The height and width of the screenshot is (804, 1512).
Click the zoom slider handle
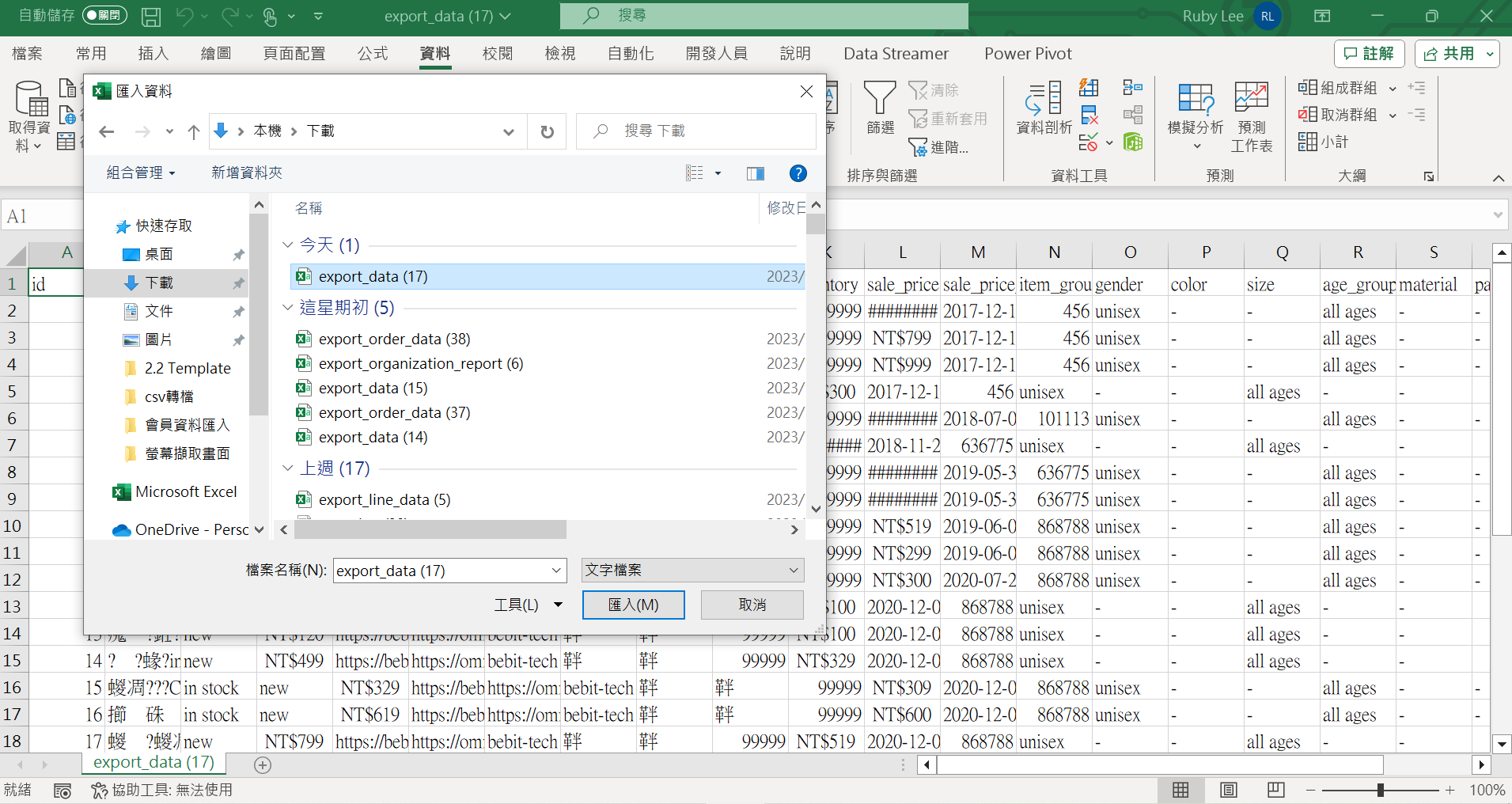pos(1381,790)
